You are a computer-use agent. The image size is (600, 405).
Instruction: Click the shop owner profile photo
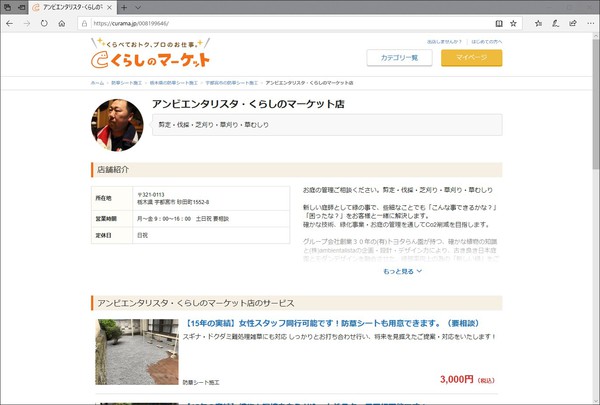pyautogui.click(x=117, y=125)
